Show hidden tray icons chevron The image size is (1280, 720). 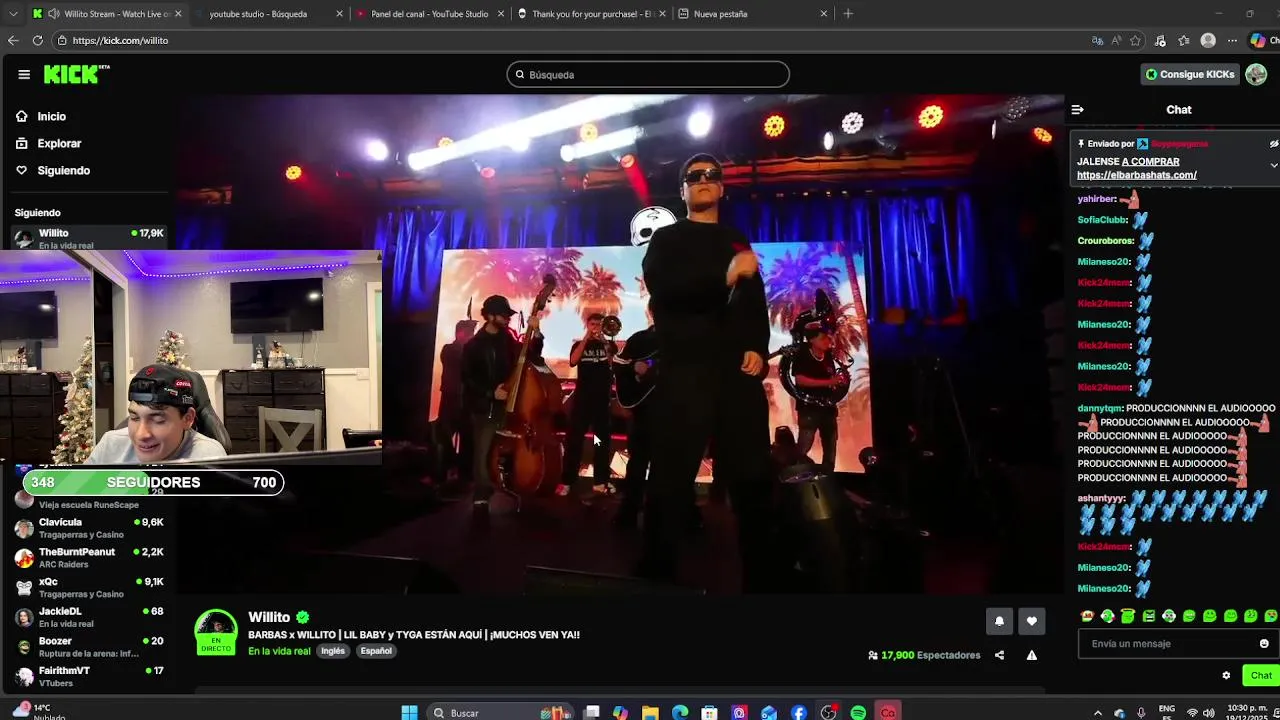[1098, 712]
